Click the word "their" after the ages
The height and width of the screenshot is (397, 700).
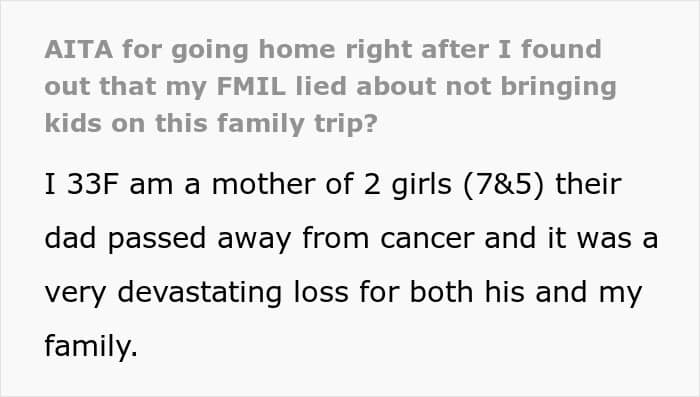[588, 184]
